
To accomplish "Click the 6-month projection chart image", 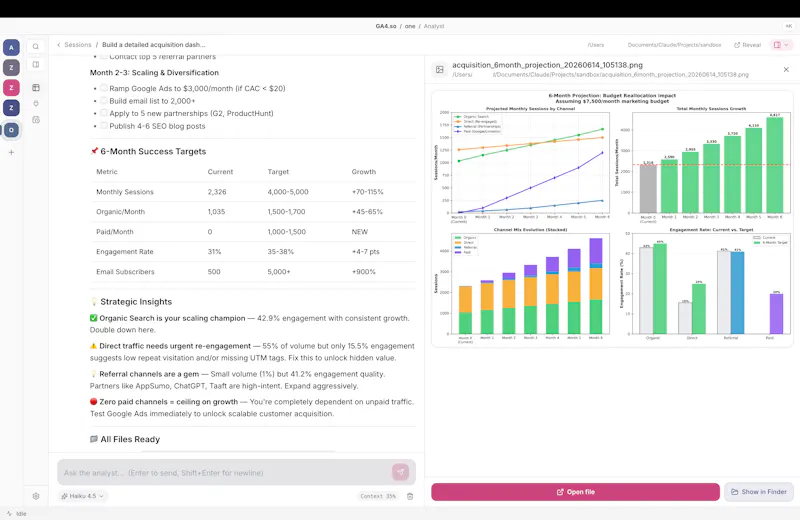I will (x=612, y=219).
